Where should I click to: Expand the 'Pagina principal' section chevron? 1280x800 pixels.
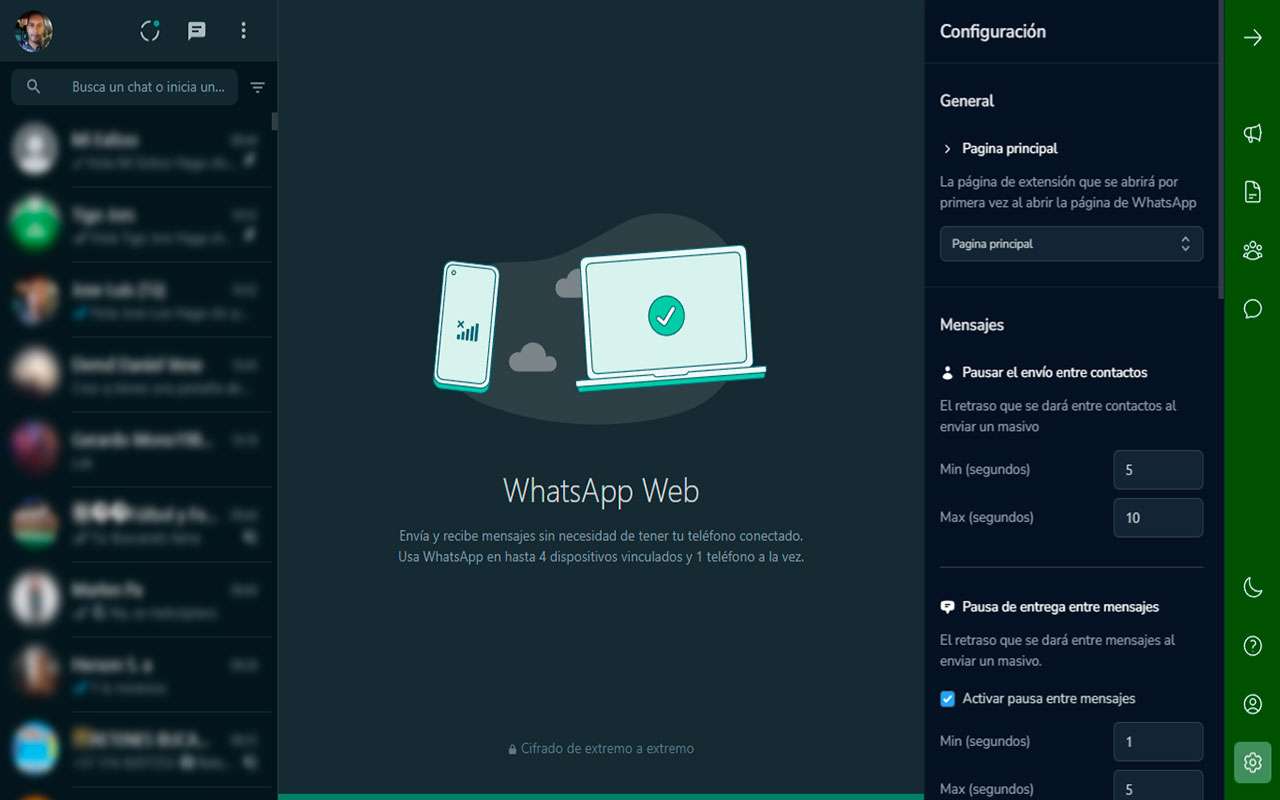[947, 148]
